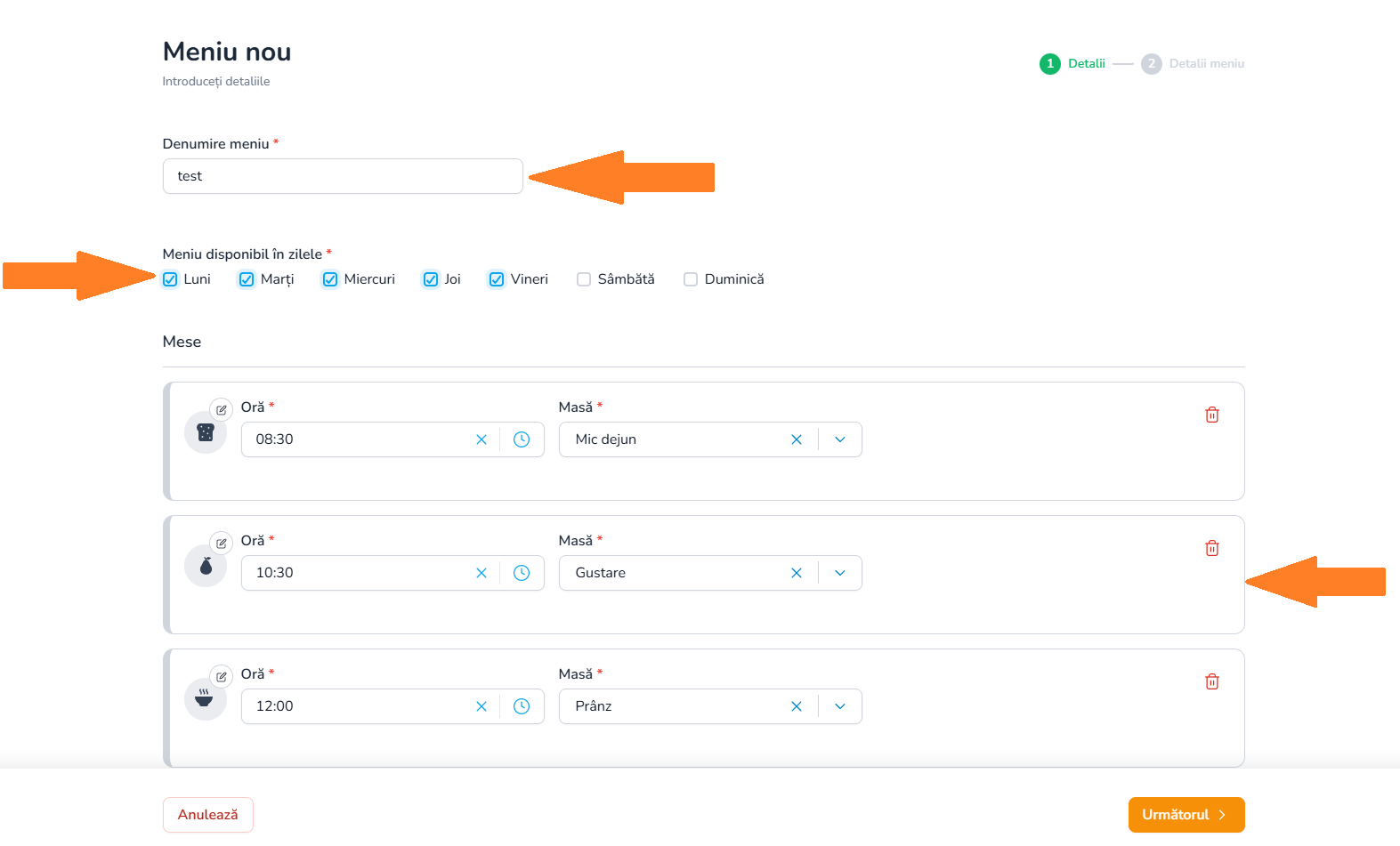Viewport: 1400px width, 846px height.
Task: Edit the breakfast toast meal icon
Action: [x=221, y=409]
